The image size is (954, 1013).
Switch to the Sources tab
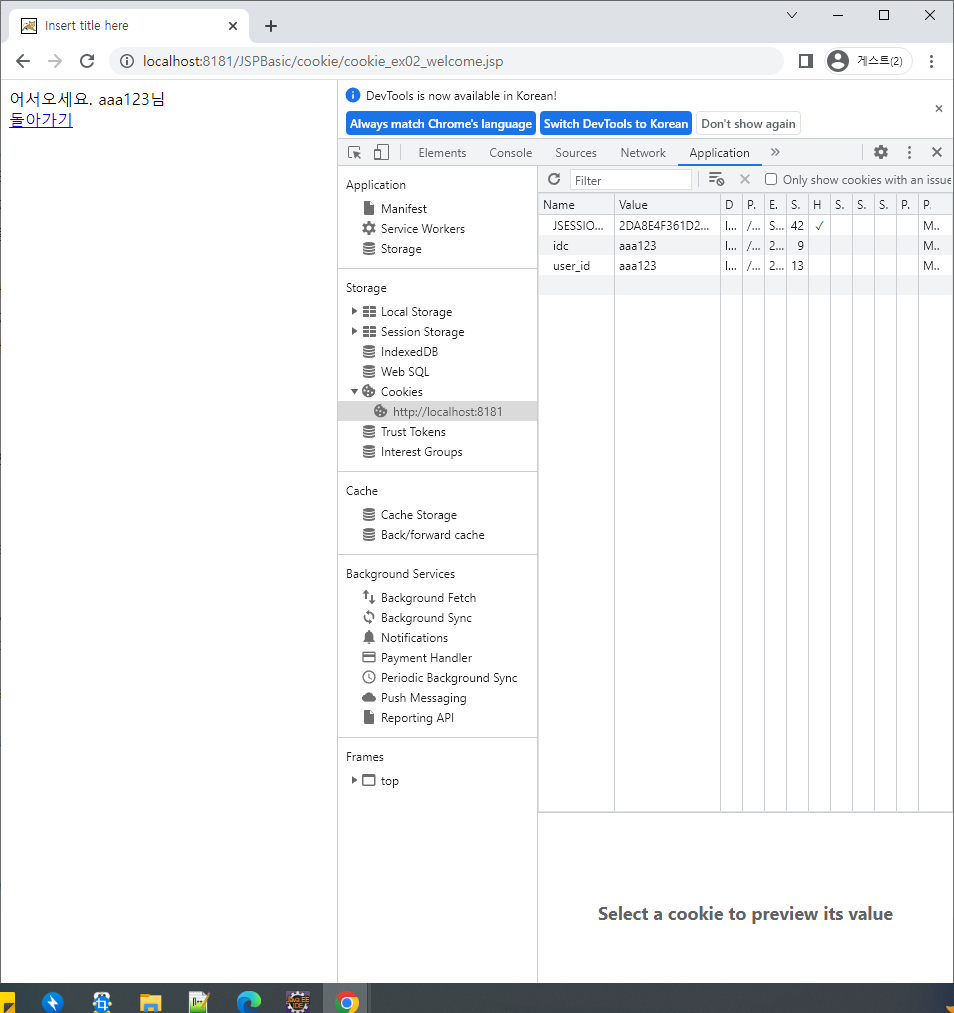576,153
